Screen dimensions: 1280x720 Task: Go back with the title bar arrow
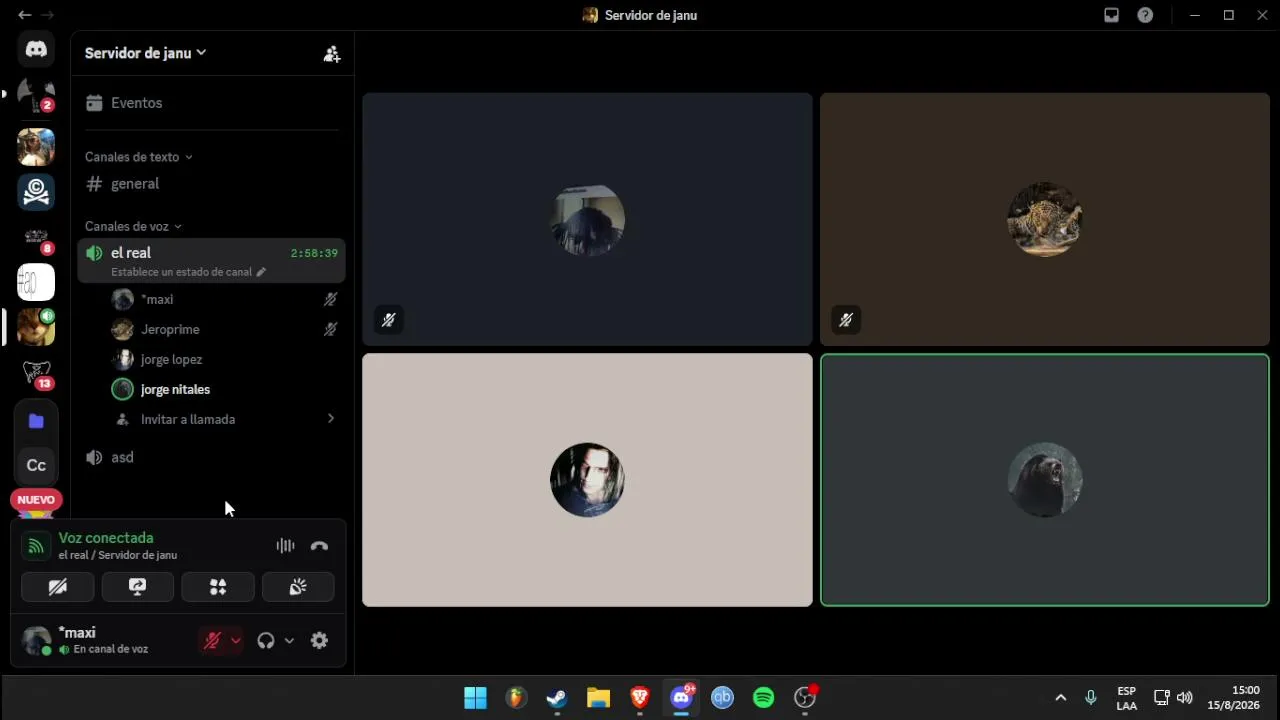(25, 15)
